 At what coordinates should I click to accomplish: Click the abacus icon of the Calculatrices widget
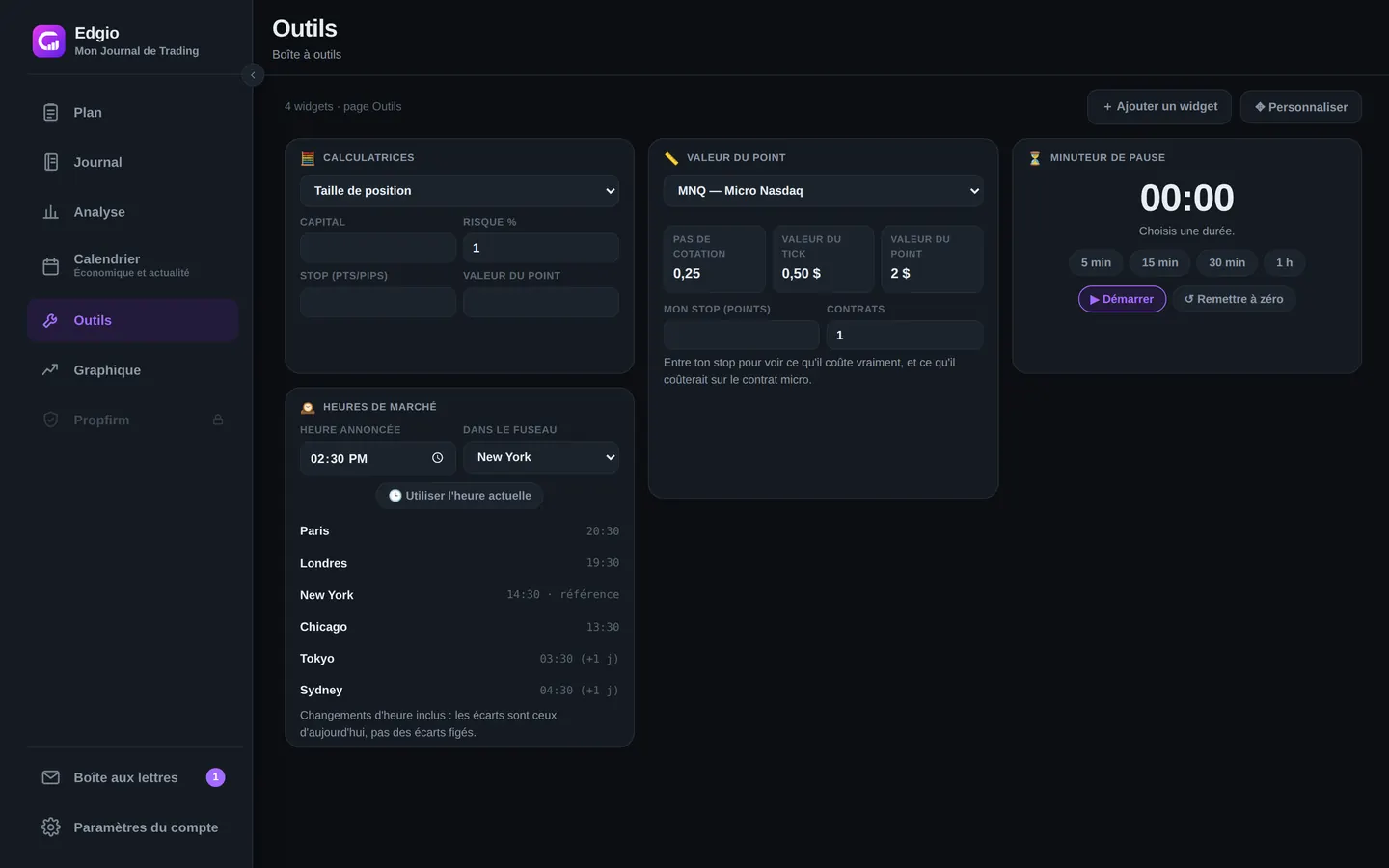point(308,158)
